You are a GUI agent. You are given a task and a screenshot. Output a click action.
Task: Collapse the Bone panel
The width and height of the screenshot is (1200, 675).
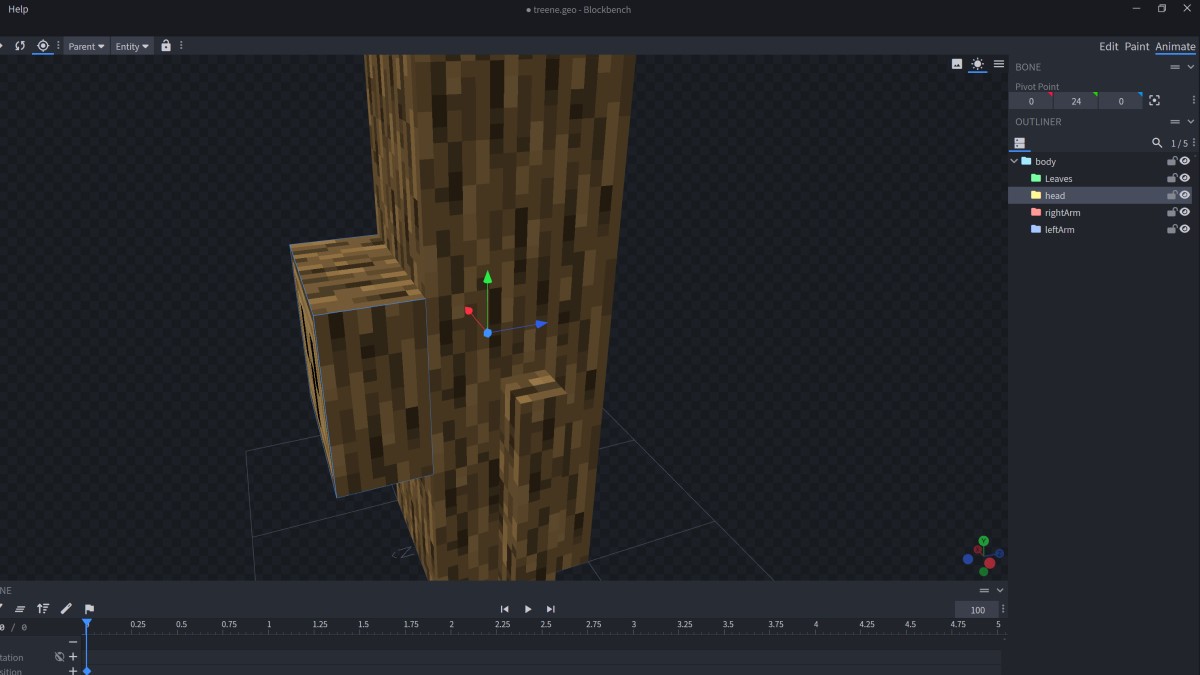tap(1190, 67)
